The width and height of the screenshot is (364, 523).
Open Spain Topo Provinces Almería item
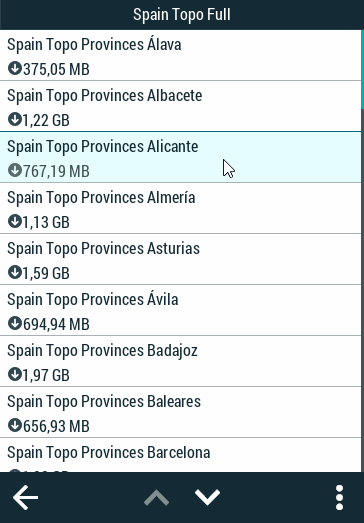[x=180, y=208]
